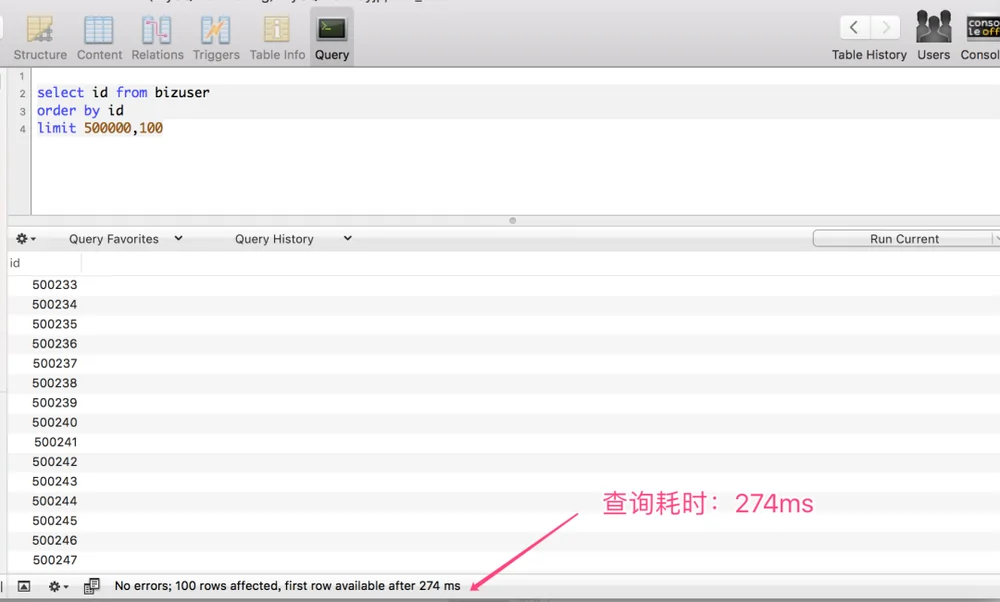Open the Relations view
Image resolution: width=1000 pixels, height=602 pixels.
coord(157,38)
